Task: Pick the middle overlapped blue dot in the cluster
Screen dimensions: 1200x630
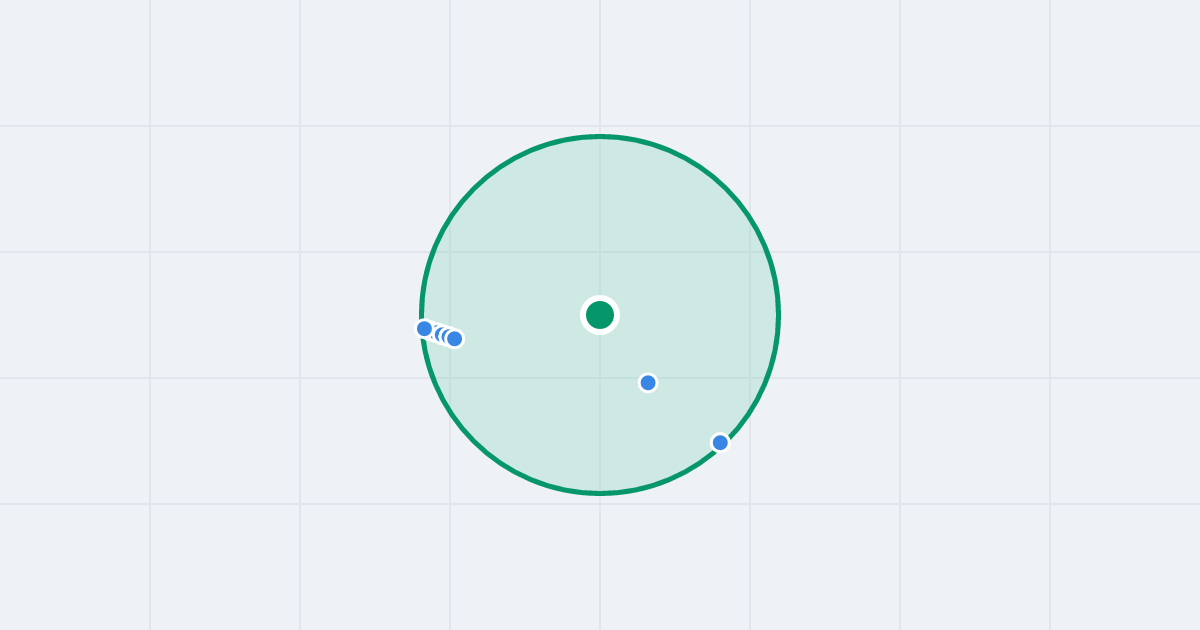Action: 442,334
